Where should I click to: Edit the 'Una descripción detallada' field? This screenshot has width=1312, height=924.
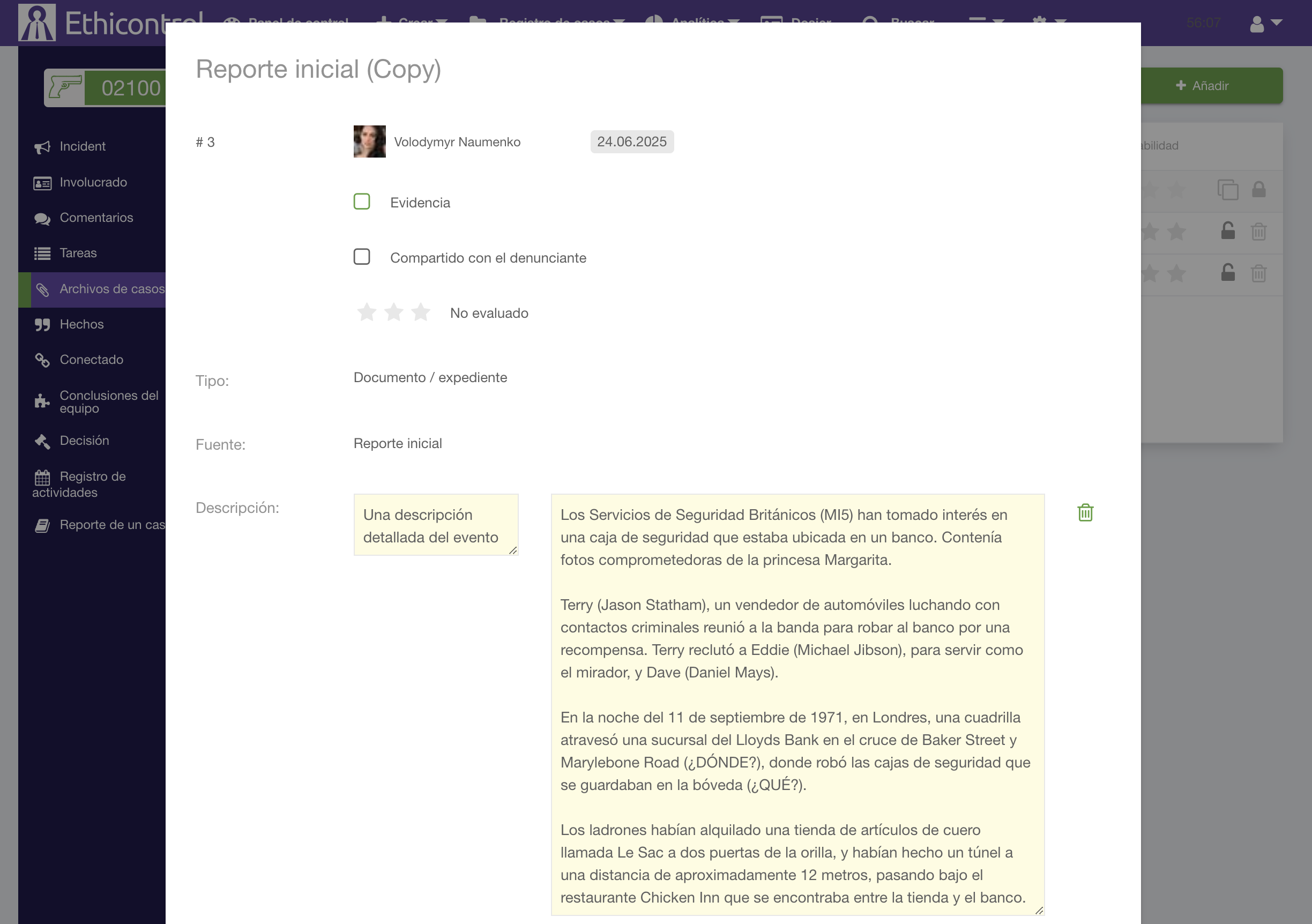coord(435,525)
